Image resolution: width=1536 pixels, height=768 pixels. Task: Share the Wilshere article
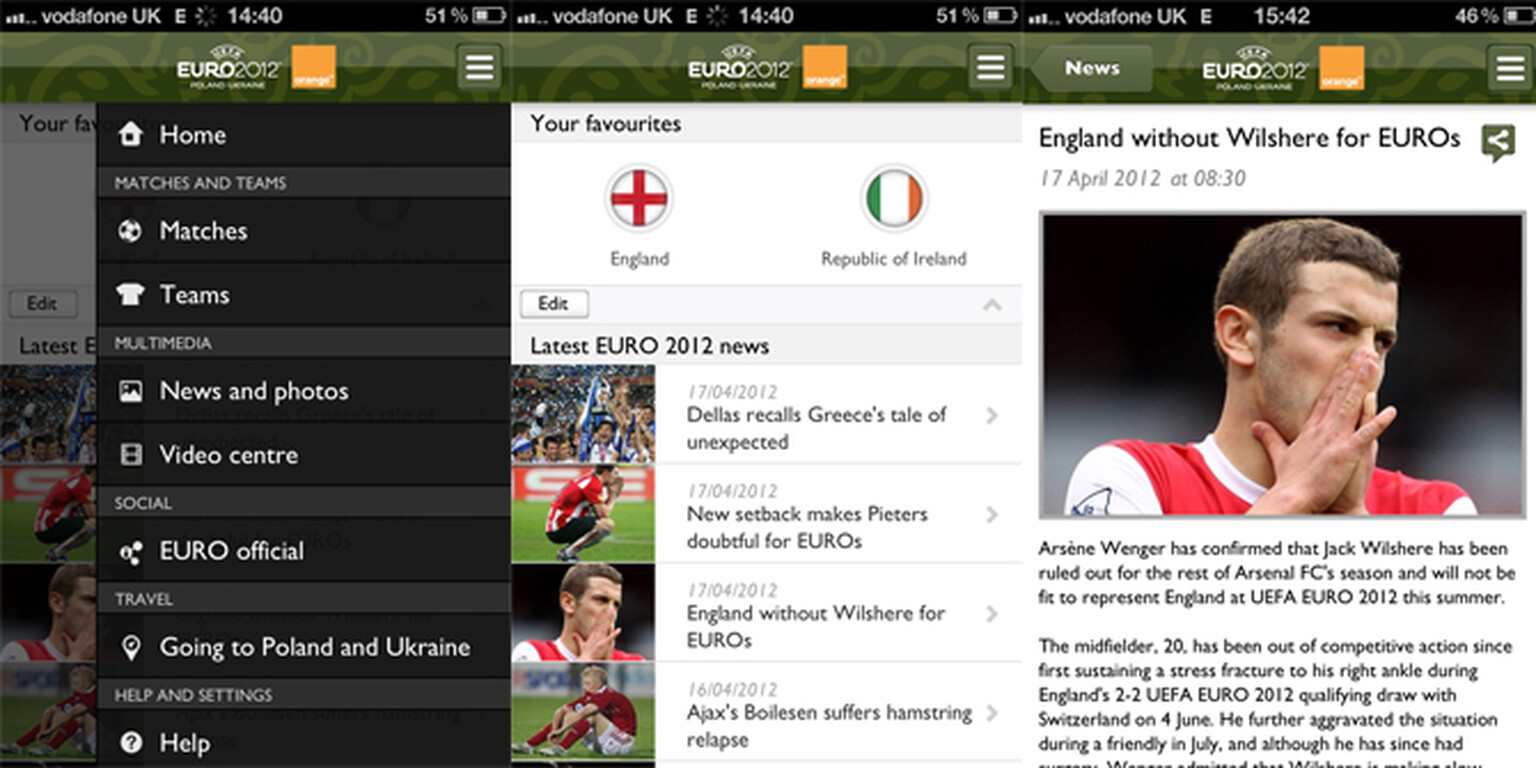[x=1497, y=144]
